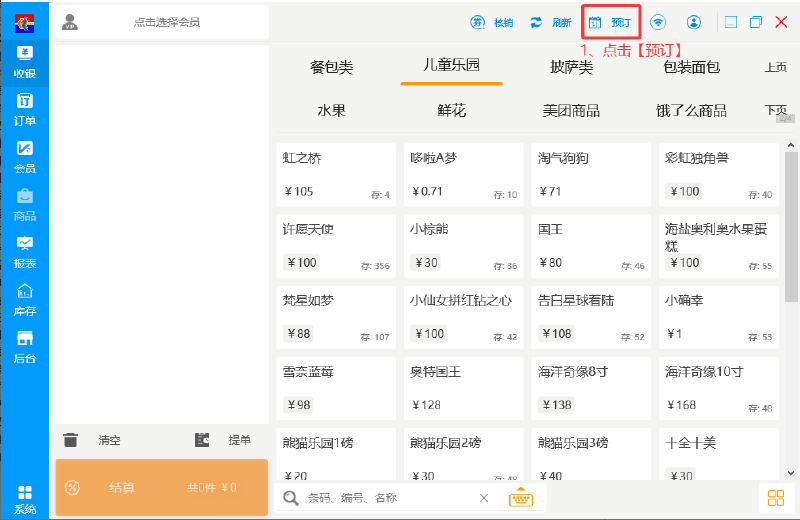Click the 条码、编号、名称 search field

(x=388, y=498)
